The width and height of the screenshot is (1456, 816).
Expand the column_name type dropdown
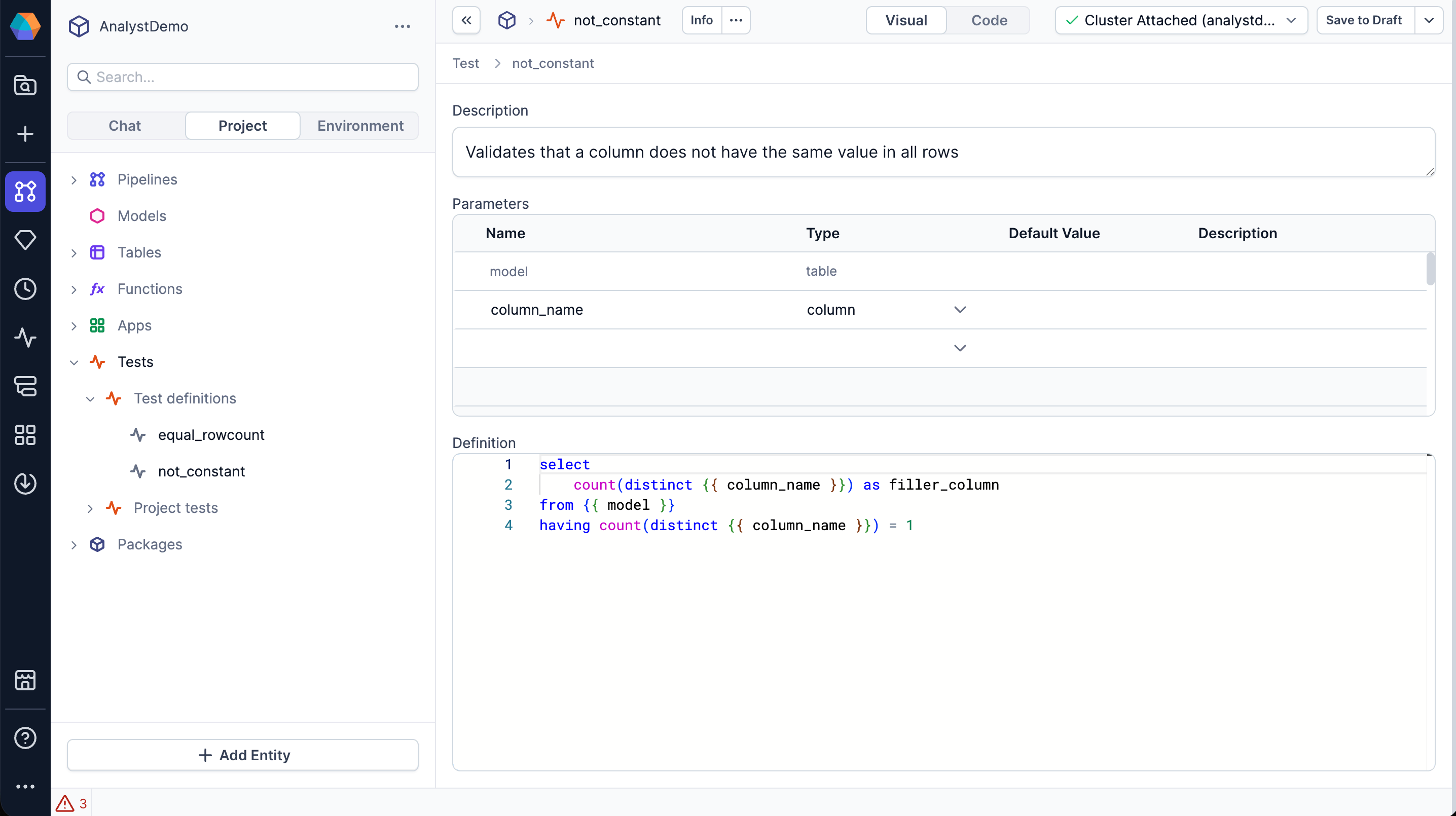[x=959, y=309]
